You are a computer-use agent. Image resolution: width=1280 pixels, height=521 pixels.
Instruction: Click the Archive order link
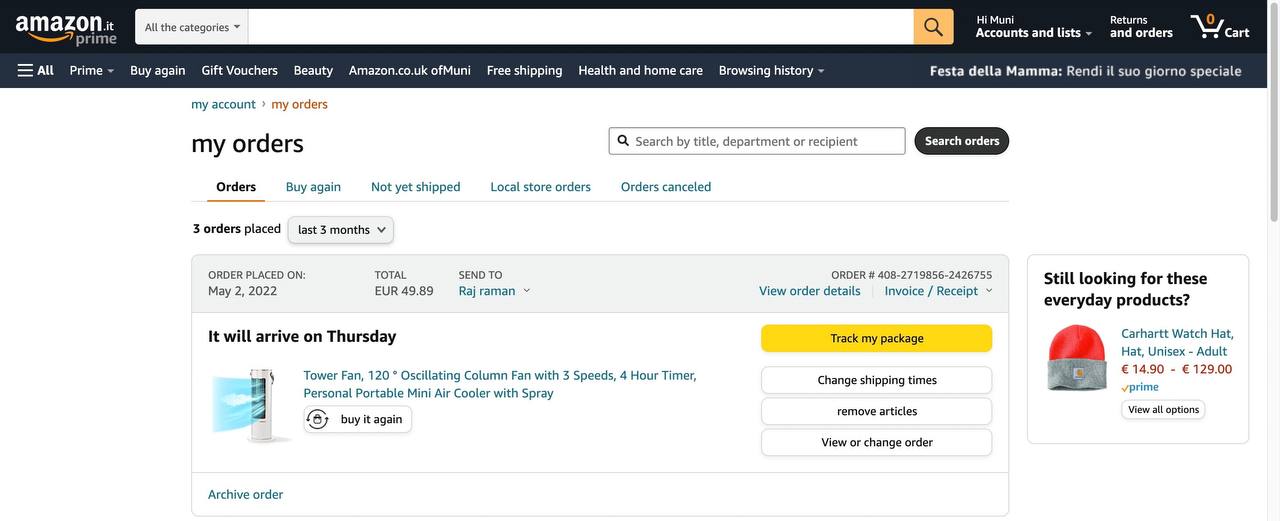pyautogui.click(x=245, y=494)
